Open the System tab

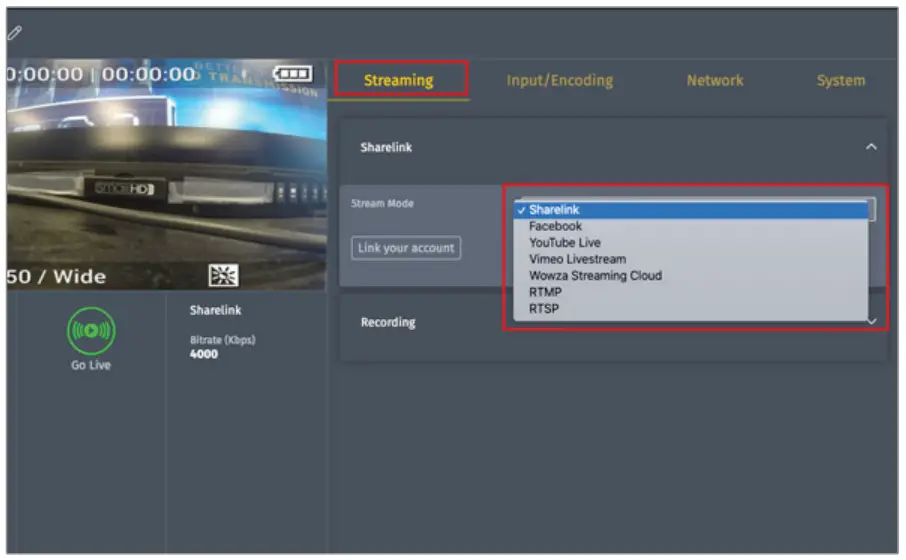point(841,80)
